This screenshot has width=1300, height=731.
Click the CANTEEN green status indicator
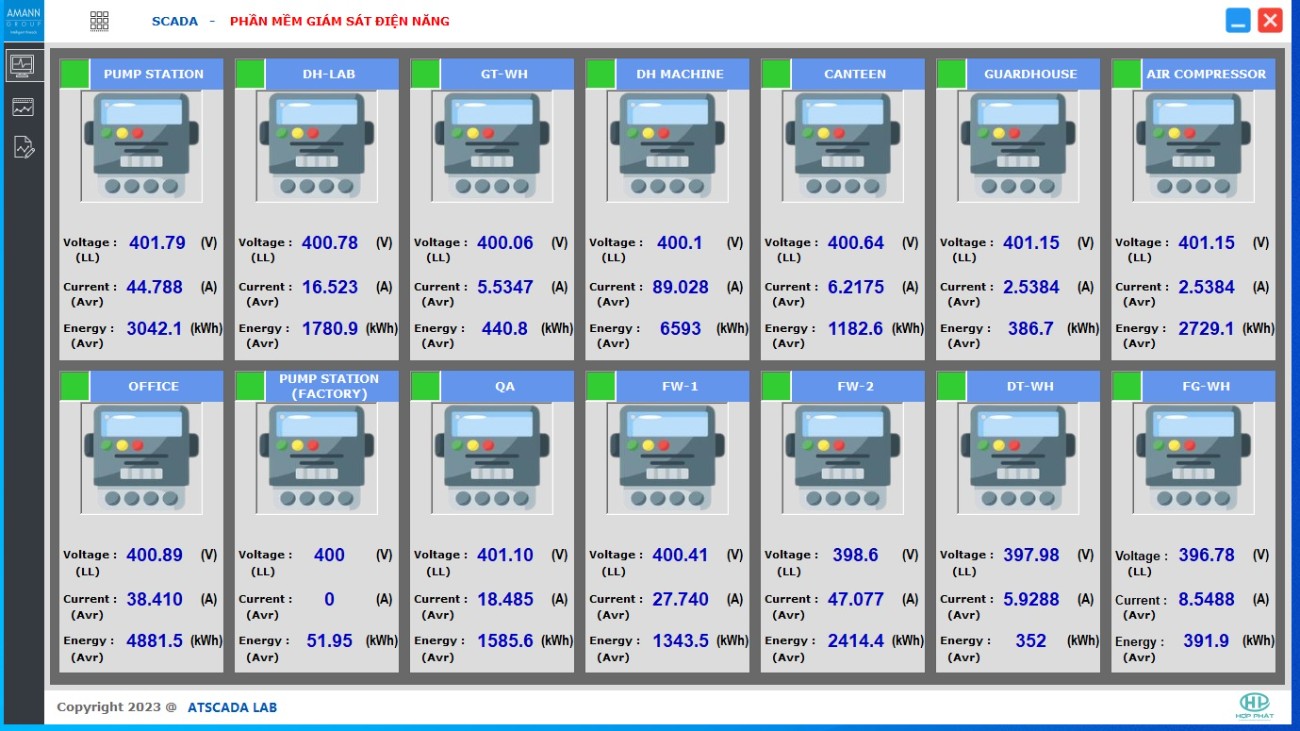[776, 74]
